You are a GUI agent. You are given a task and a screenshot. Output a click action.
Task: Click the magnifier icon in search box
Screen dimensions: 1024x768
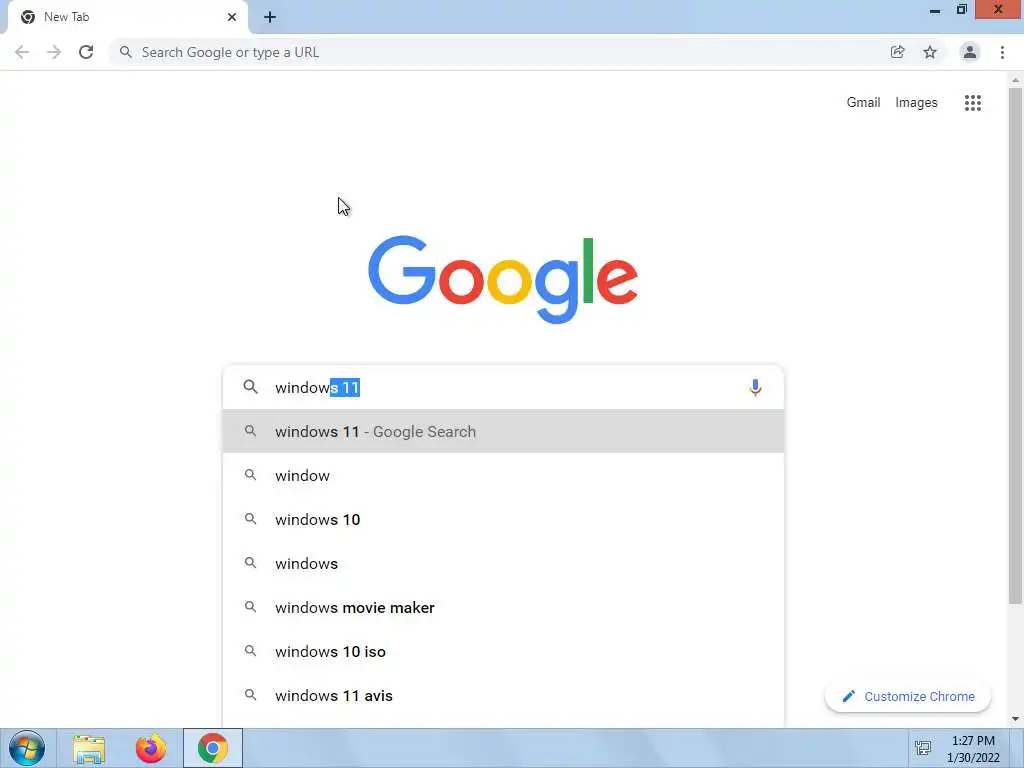point(251,387)
